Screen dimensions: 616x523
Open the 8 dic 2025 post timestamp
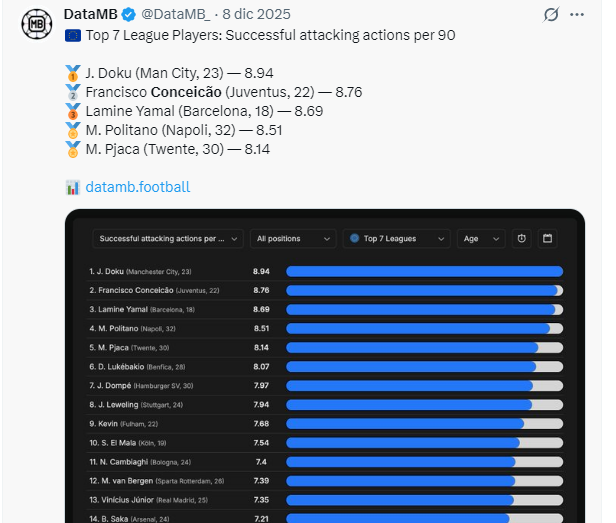tap(259, 15)
